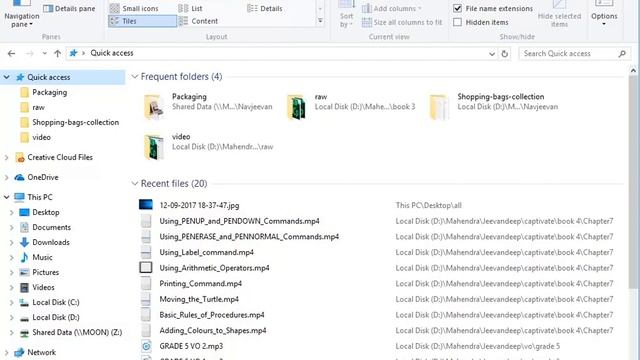Click the vertical scrollbar thumb

pos(633,182)
